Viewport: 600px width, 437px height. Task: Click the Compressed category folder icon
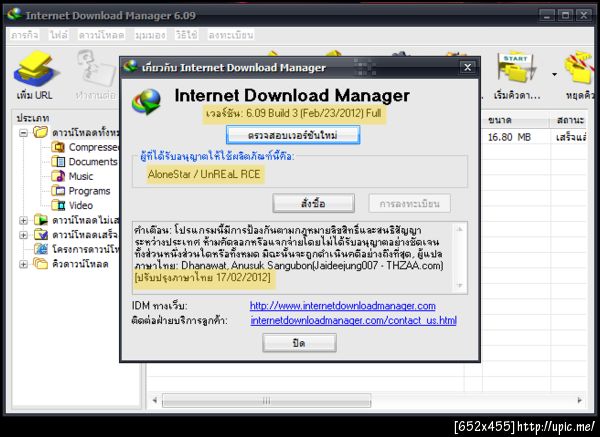(59, 147)
